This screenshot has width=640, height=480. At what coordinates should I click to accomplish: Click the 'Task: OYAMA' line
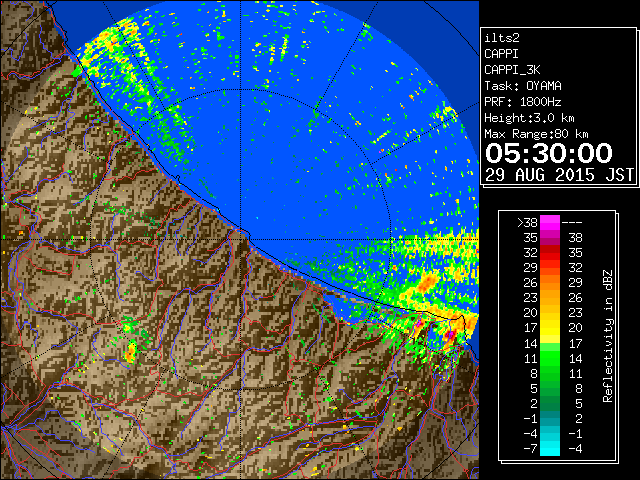[x=523, y=86]
